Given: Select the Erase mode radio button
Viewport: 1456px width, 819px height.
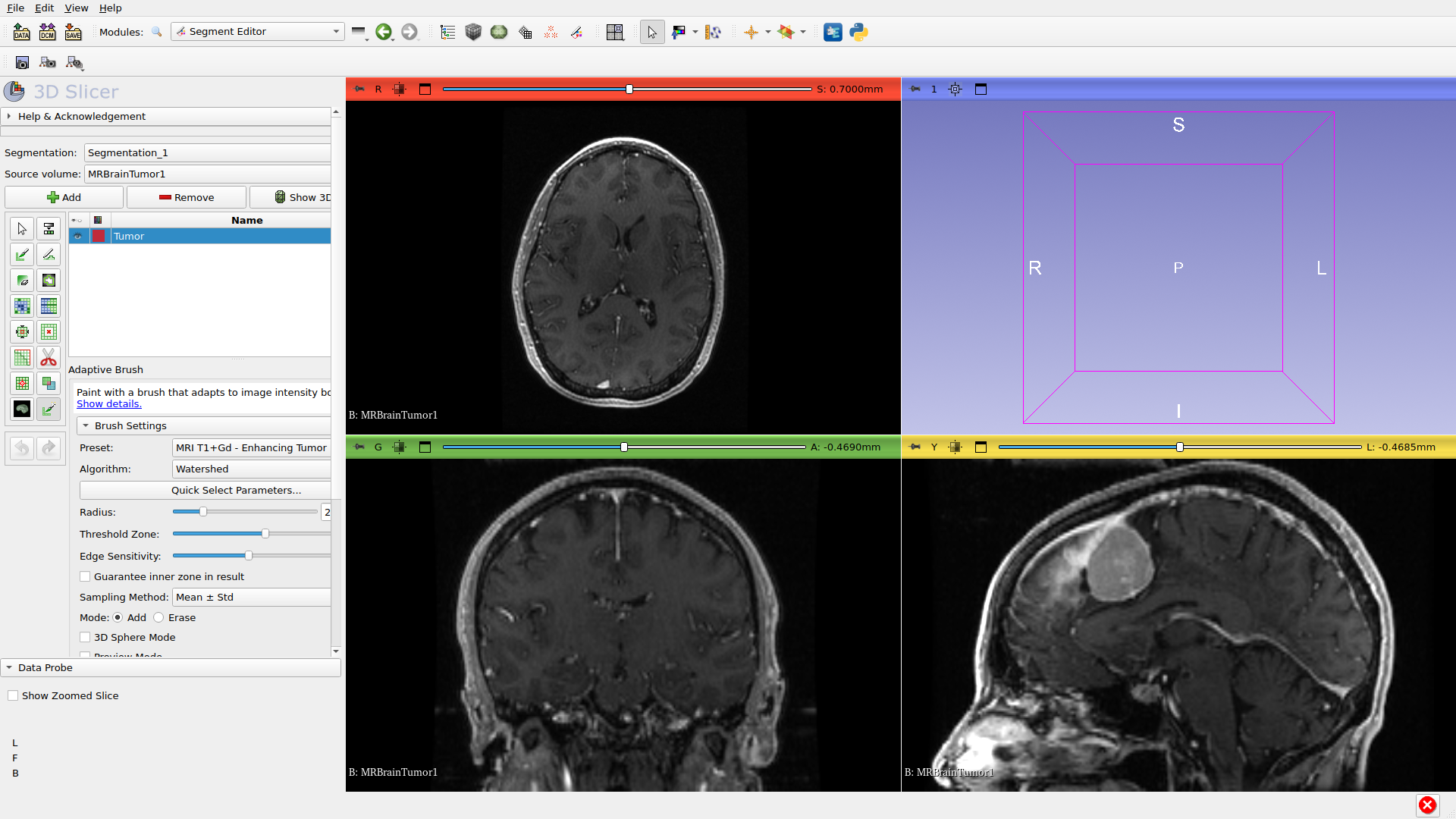Looking at the screenshot, I should [x=158, y=618].
